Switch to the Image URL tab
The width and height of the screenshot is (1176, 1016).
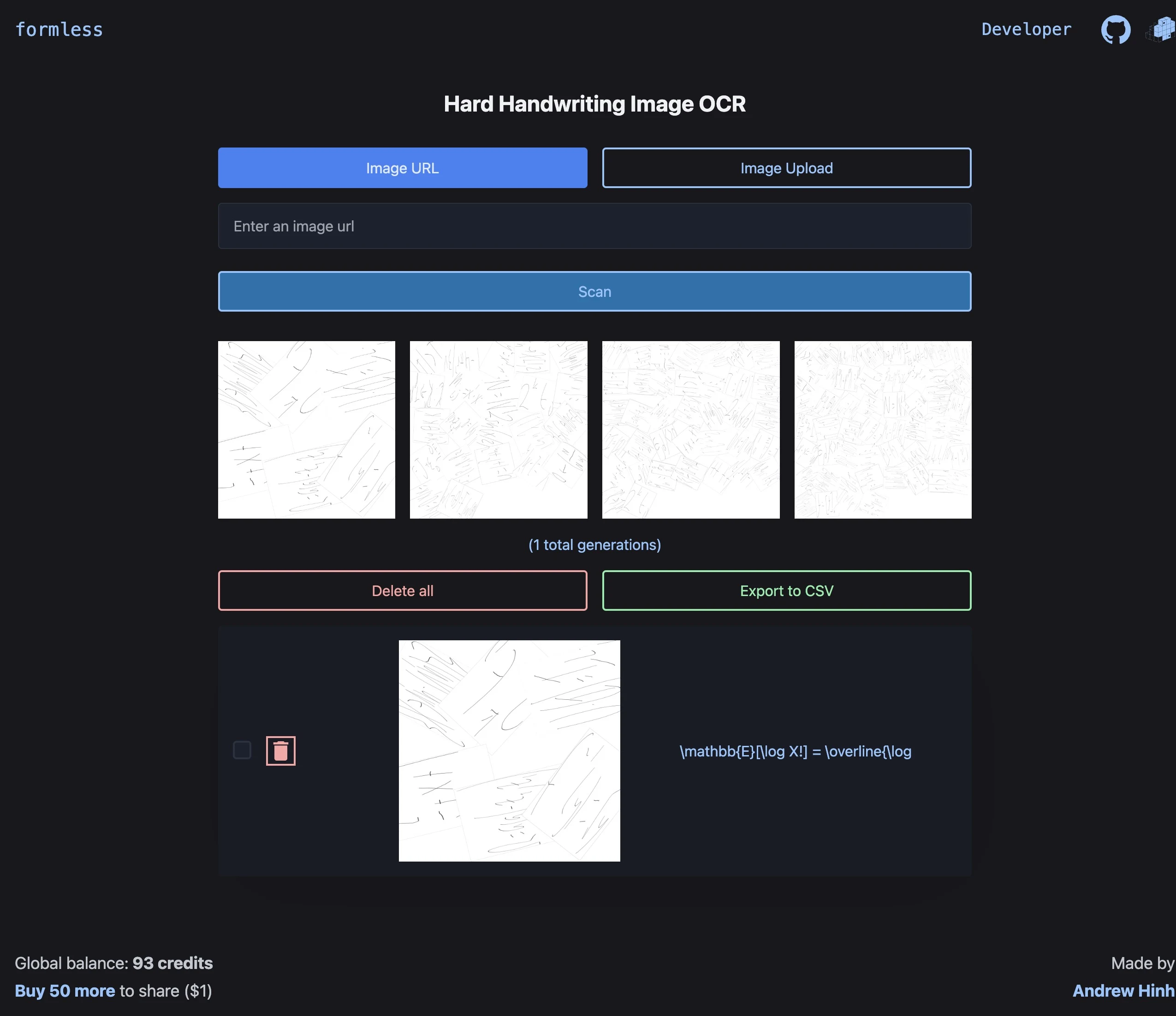pos(403,168)
